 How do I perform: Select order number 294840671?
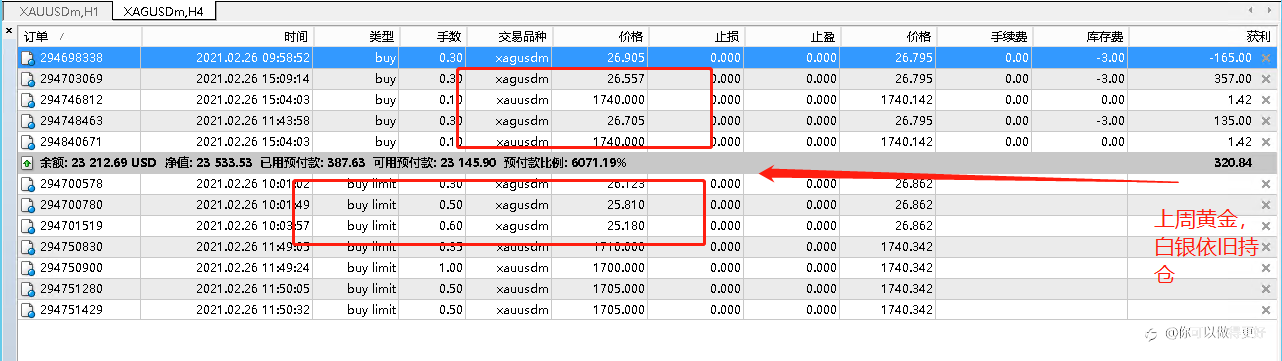tap(70, 142)
